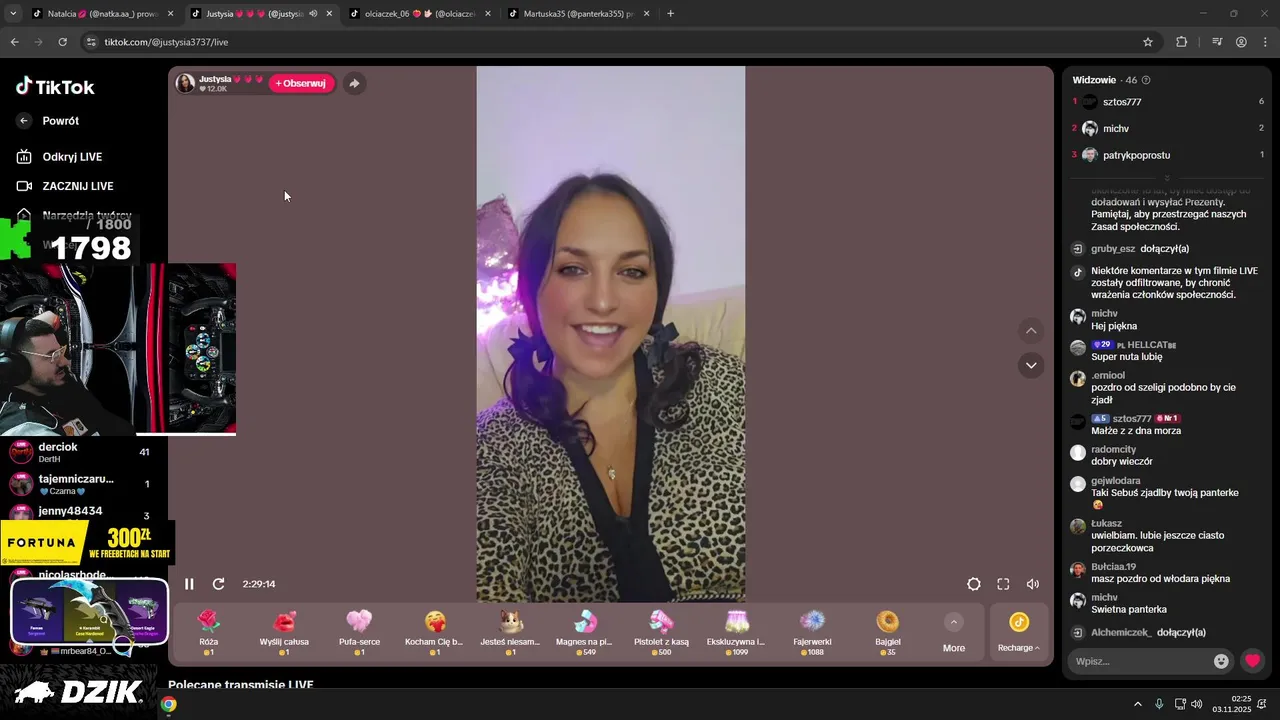Go back in browser navigation
Viewport: 1280px width, 720px height.
14,42
